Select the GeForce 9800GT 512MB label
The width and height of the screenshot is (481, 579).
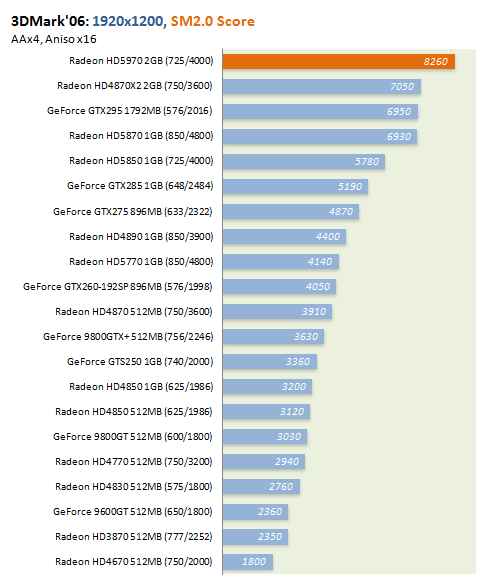pyautogui.click(x=133, y=436)
